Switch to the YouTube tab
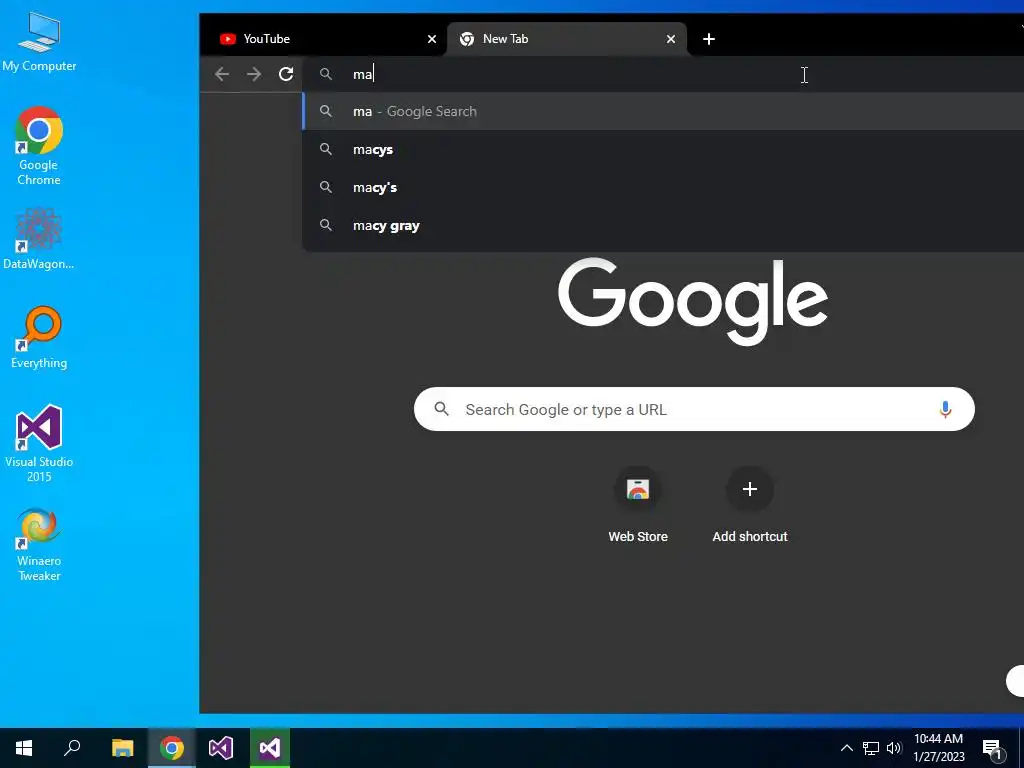Screen dimensions: 1024x768 323,39
